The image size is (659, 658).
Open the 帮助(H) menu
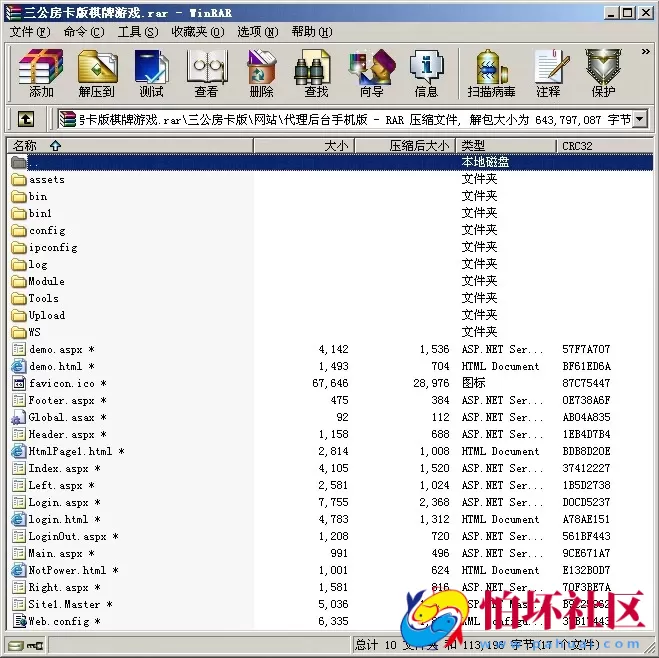(312, 32)
